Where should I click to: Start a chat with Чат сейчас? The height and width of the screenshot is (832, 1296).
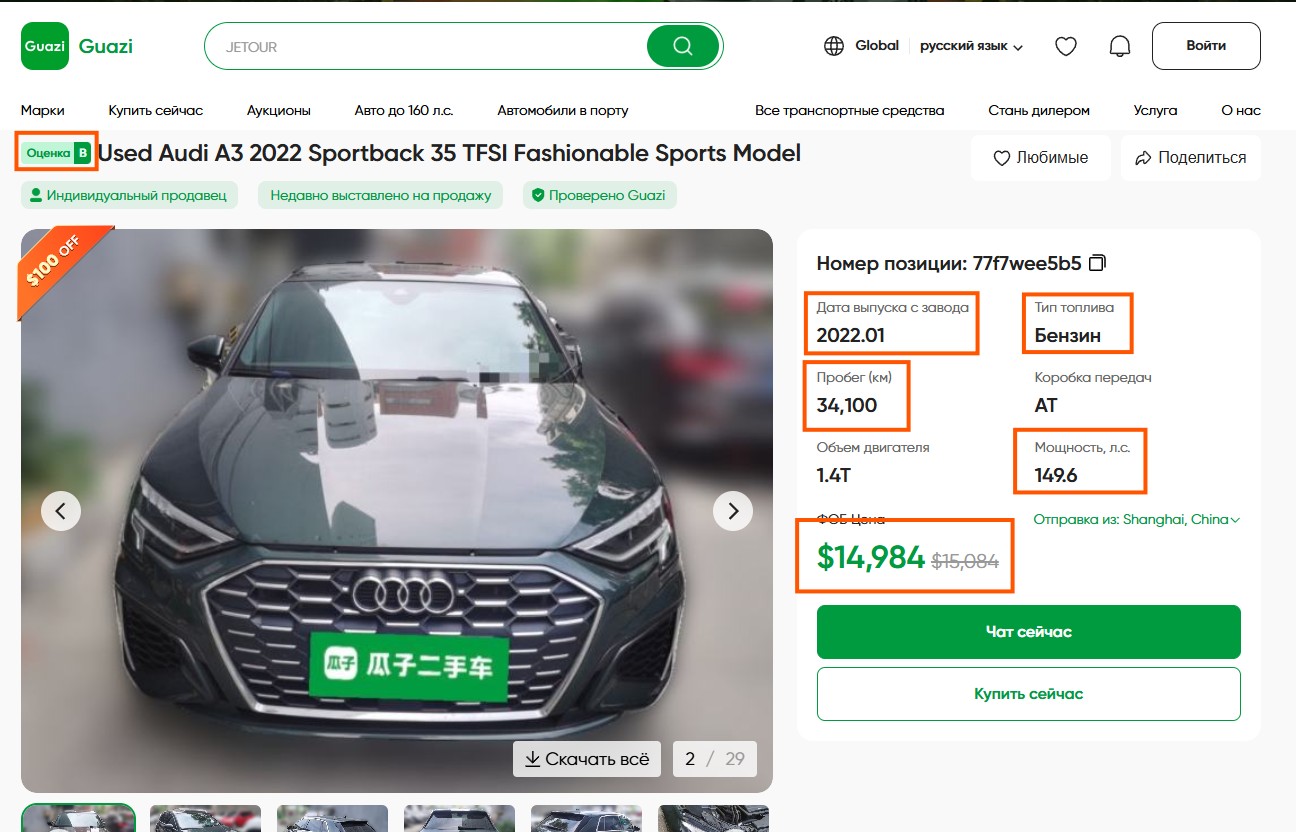click(1029, 632)
